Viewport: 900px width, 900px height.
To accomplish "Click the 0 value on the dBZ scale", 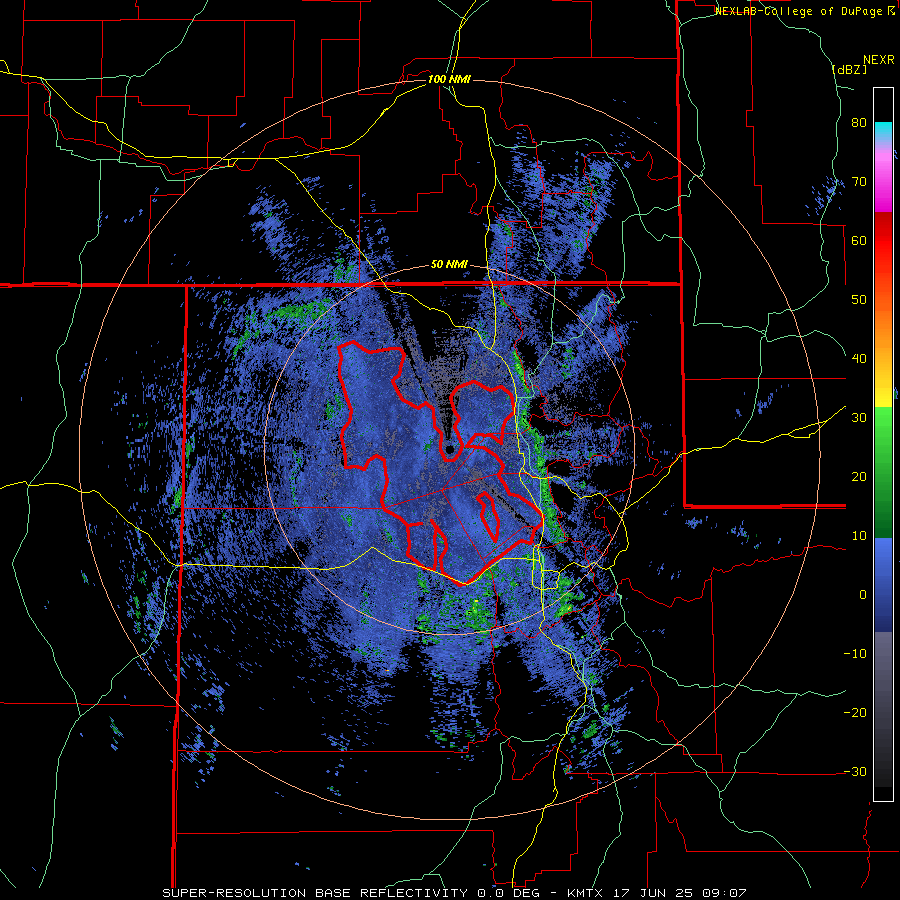I will (863, 595).
